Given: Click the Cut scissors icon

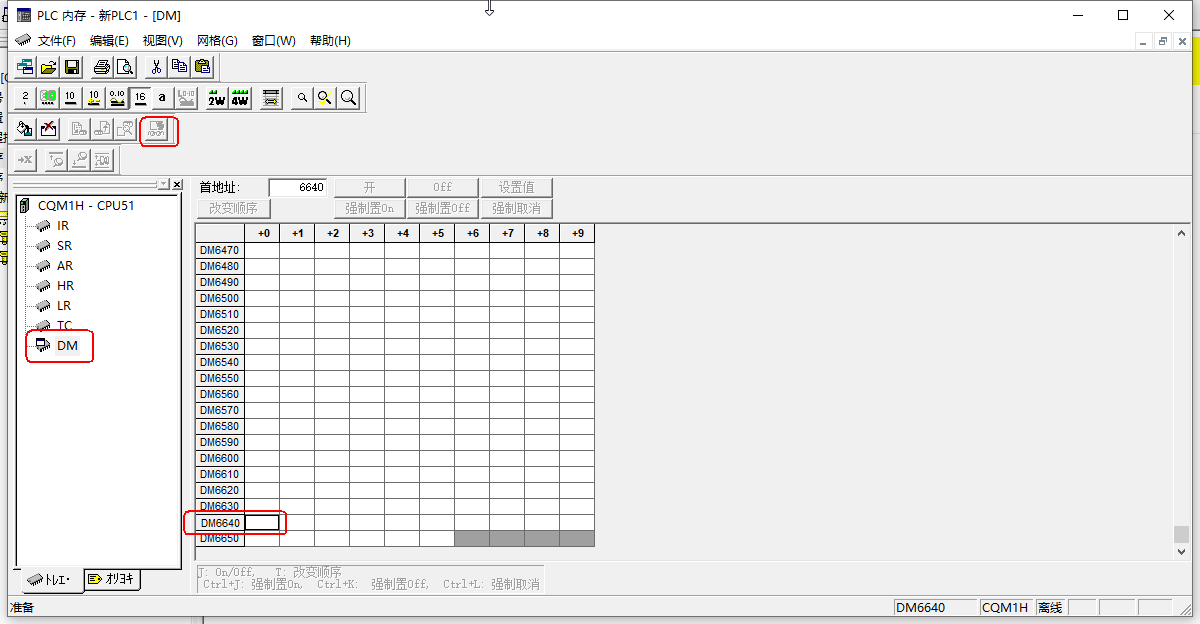Looking at the screenshot, I should (156, 67).
